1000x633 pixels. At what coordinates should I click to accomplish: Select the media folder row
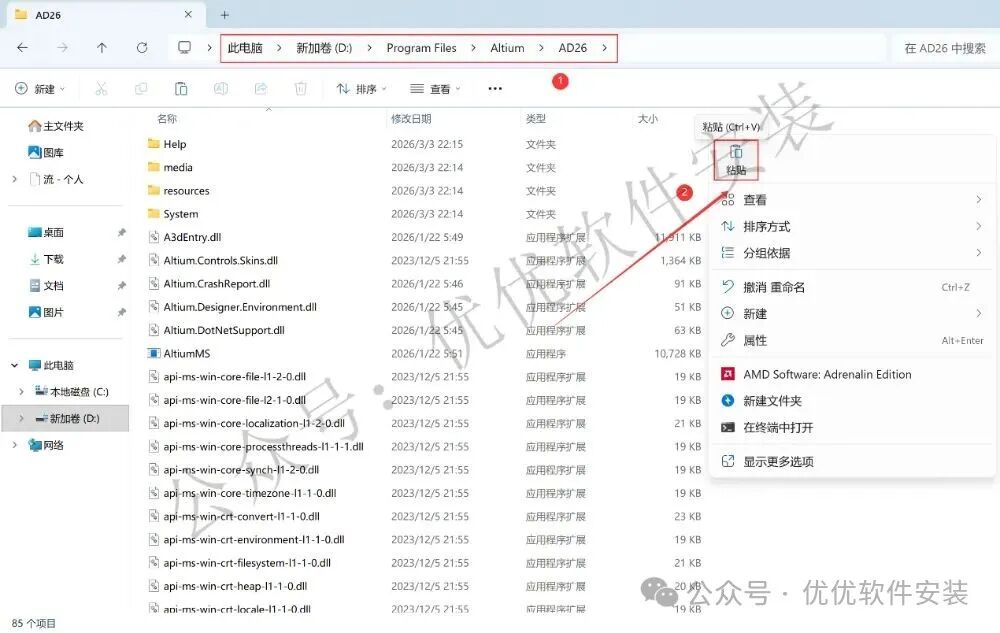(x=424, y=167)
